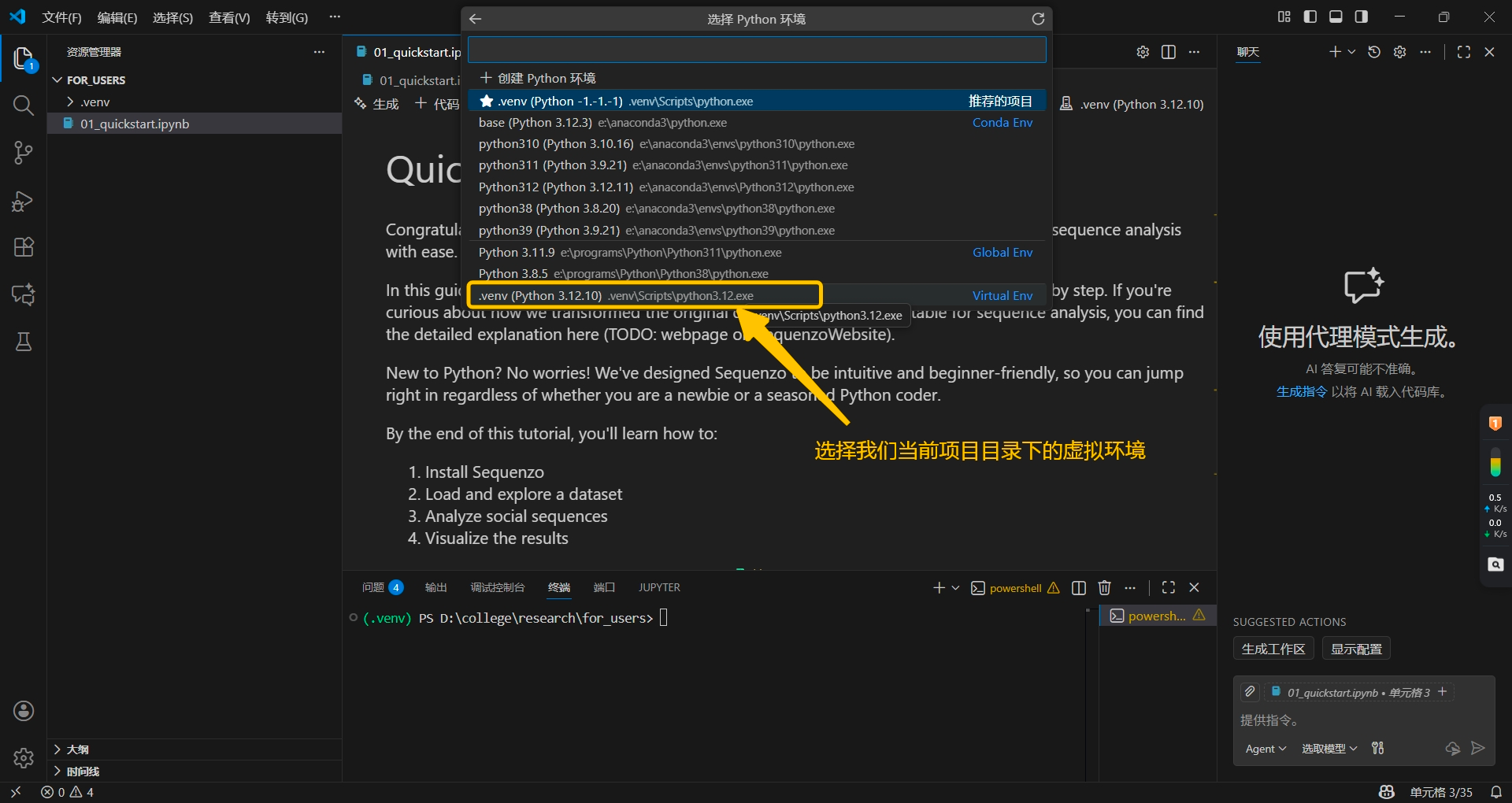Image resolution: width=1512 pixels, height=803 pixels.
Task: Toggle the secondary sidebar layout button
Action: [x=1361, y=17]
